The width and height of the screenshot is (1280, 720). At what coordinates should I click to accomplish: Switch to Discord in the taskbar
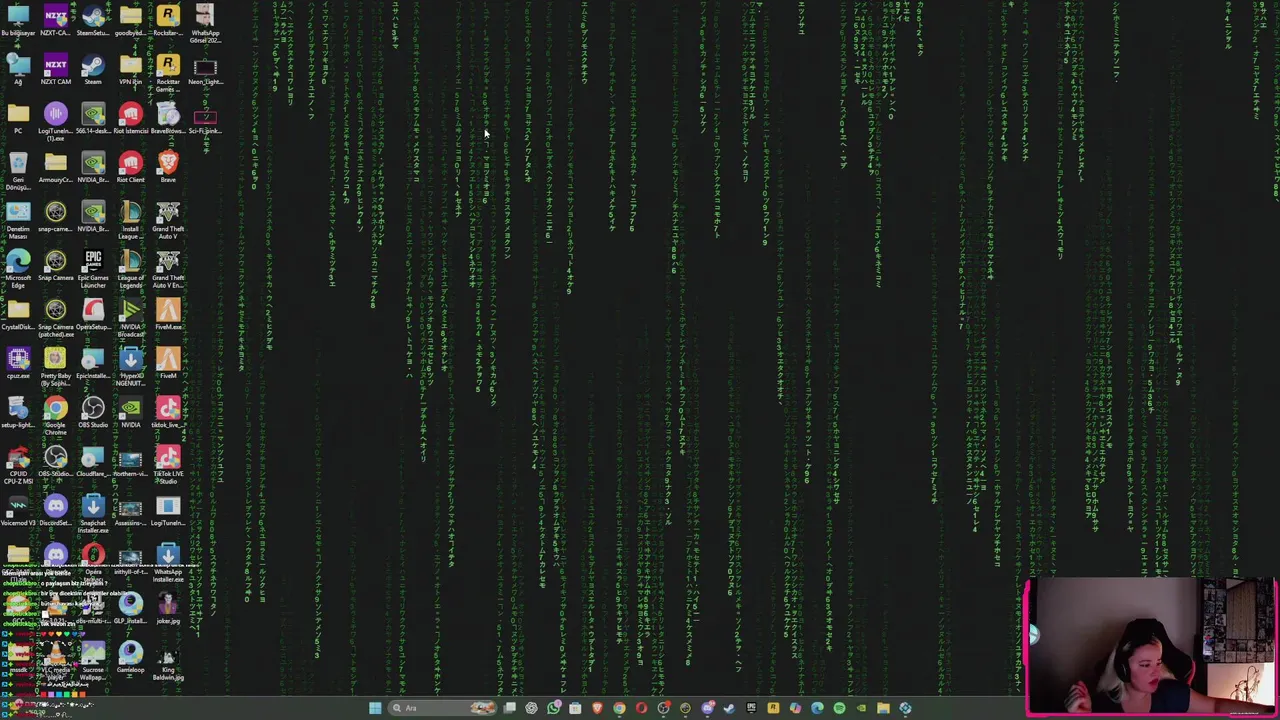tap(708, 708)
